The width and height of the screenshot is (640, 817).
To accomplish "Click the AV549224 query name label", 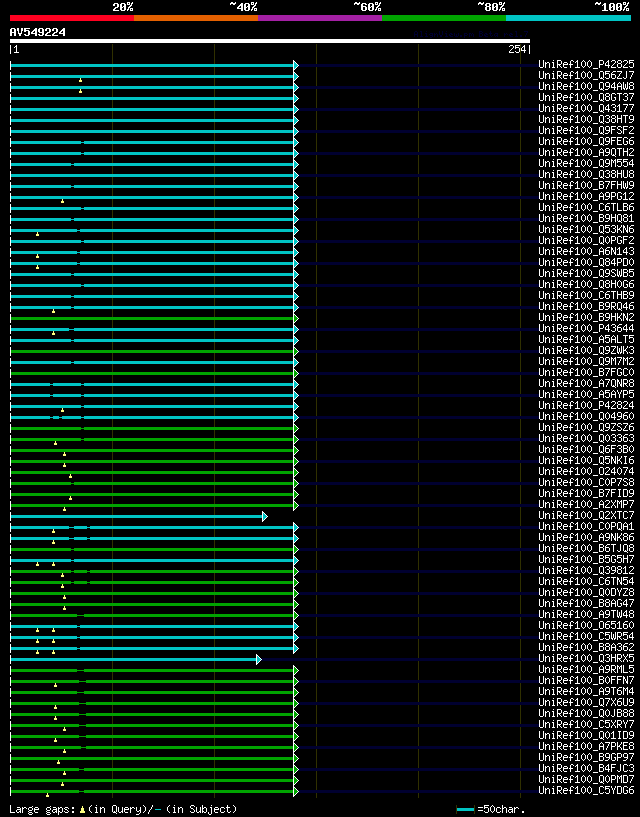I will coord(38,32).
